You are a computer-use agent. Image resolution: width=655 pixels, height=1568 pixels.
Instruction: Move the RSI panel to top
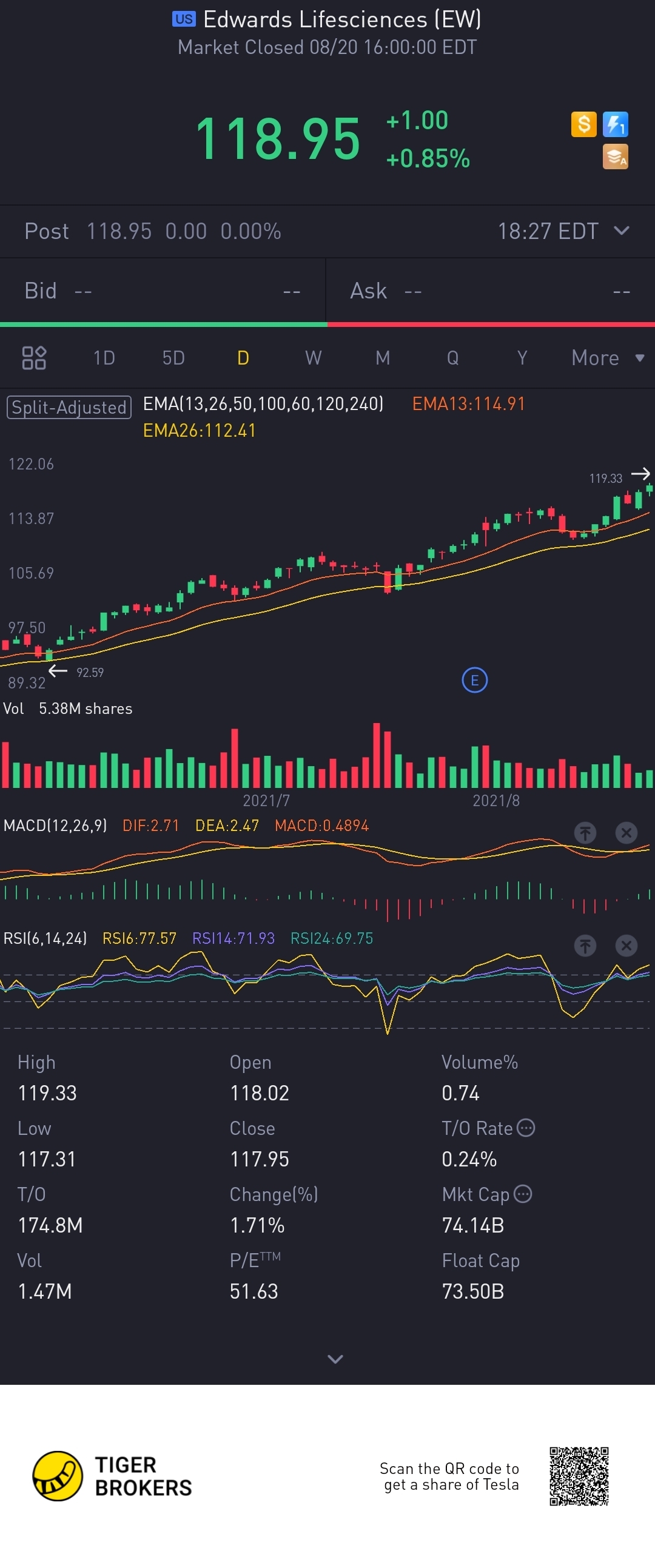[x=585, y=945]
